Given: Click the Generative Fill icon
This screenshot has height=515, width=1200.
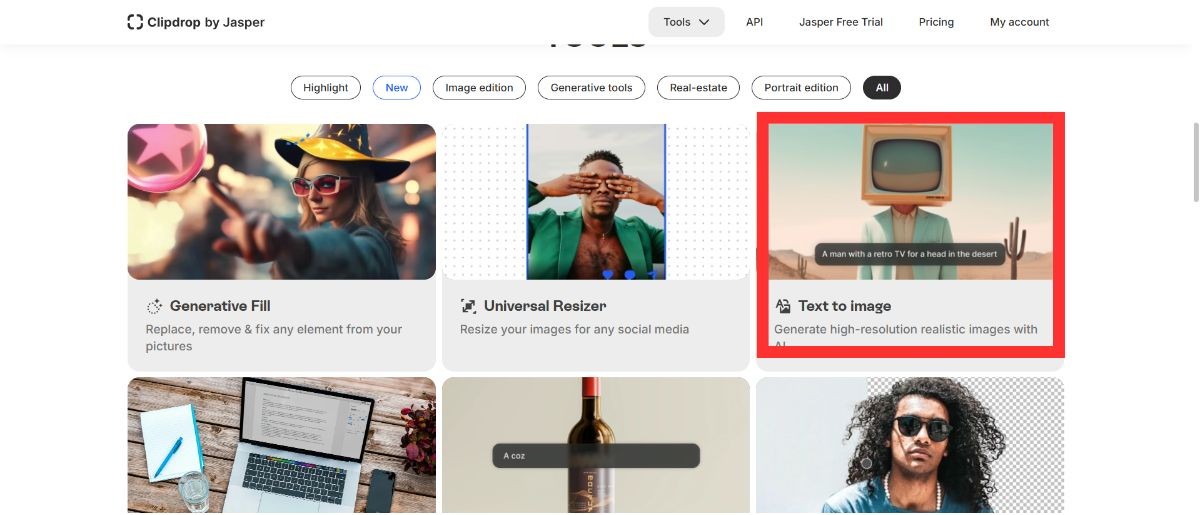Looking at the screenshot, I should 154,306.
